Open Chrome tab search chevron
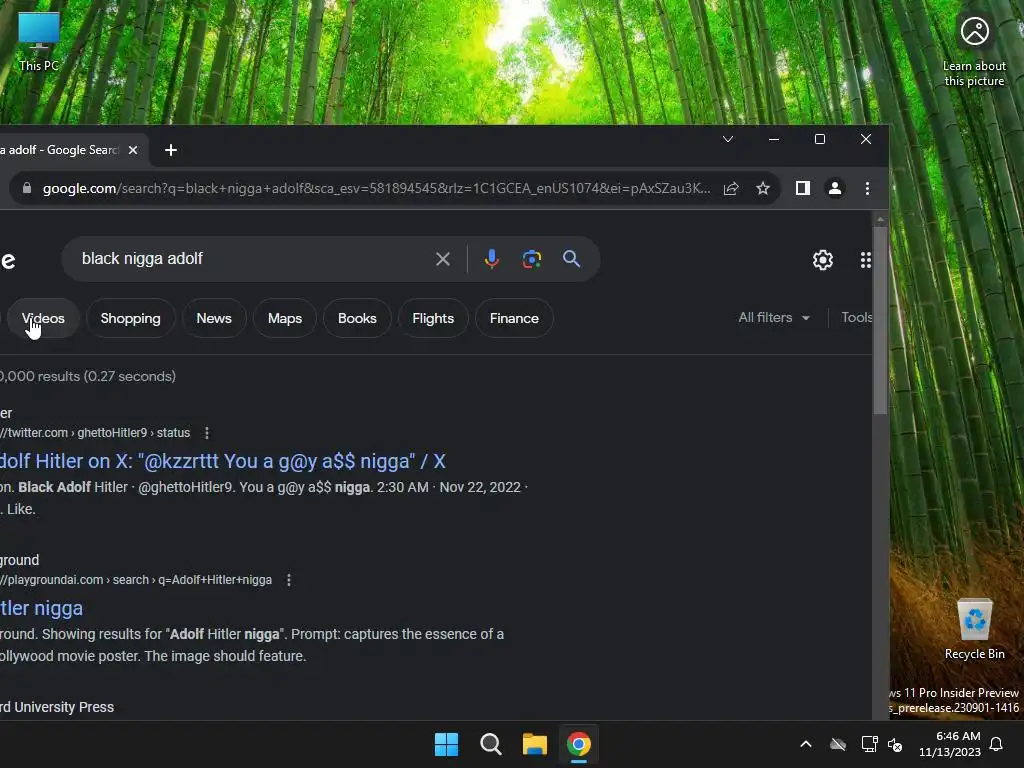This screenshot has width=1024, height=768. tap(728, 139)
